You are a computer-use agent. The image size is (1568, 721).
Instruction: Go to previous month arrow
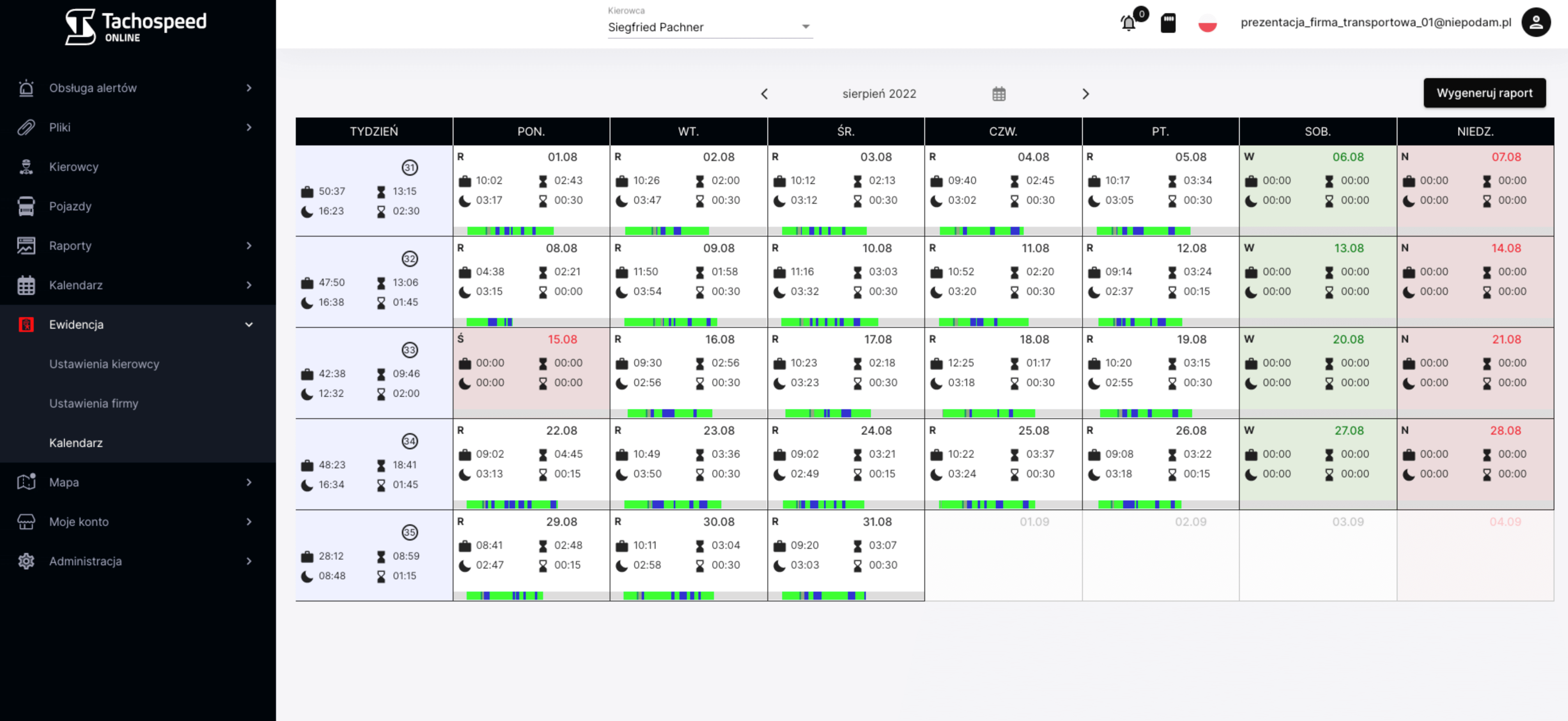pos(764,94)
